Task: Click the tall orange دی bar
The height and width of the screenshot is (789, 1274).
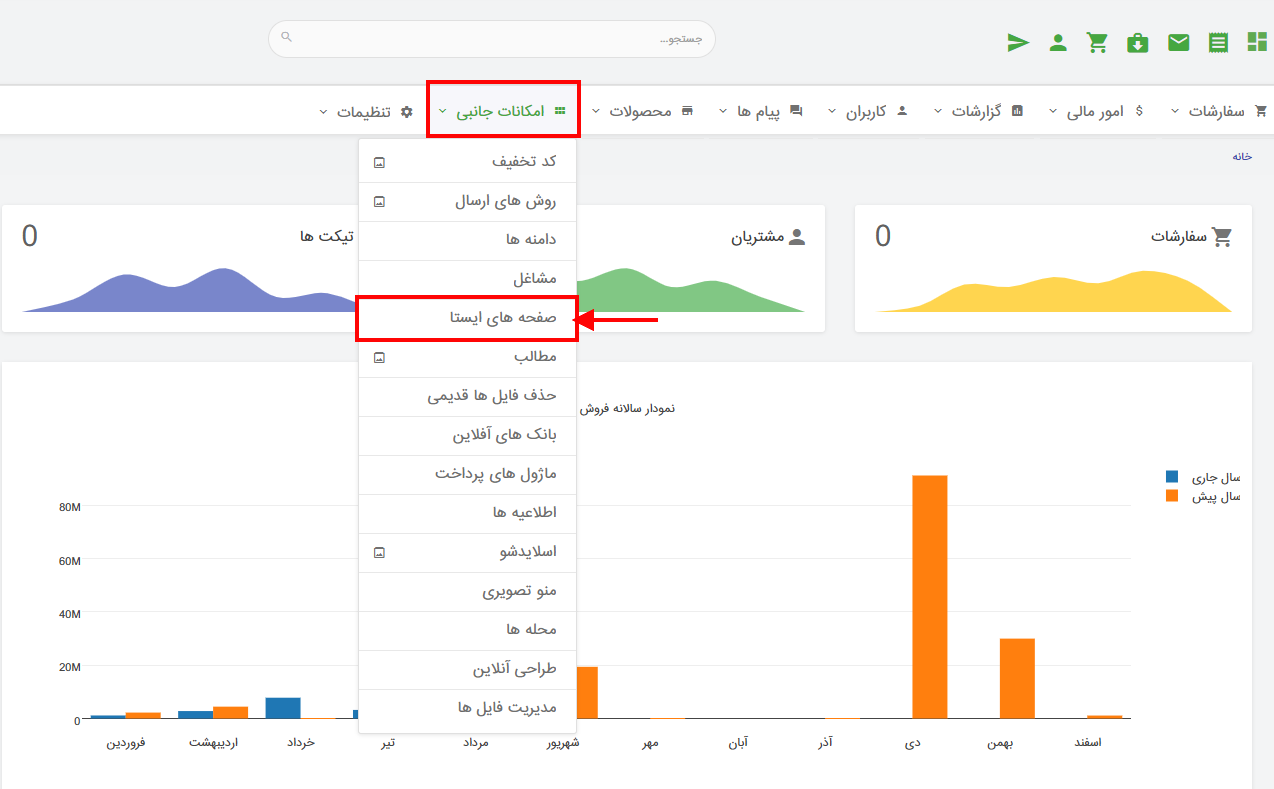Action: [x=930, y=597]
